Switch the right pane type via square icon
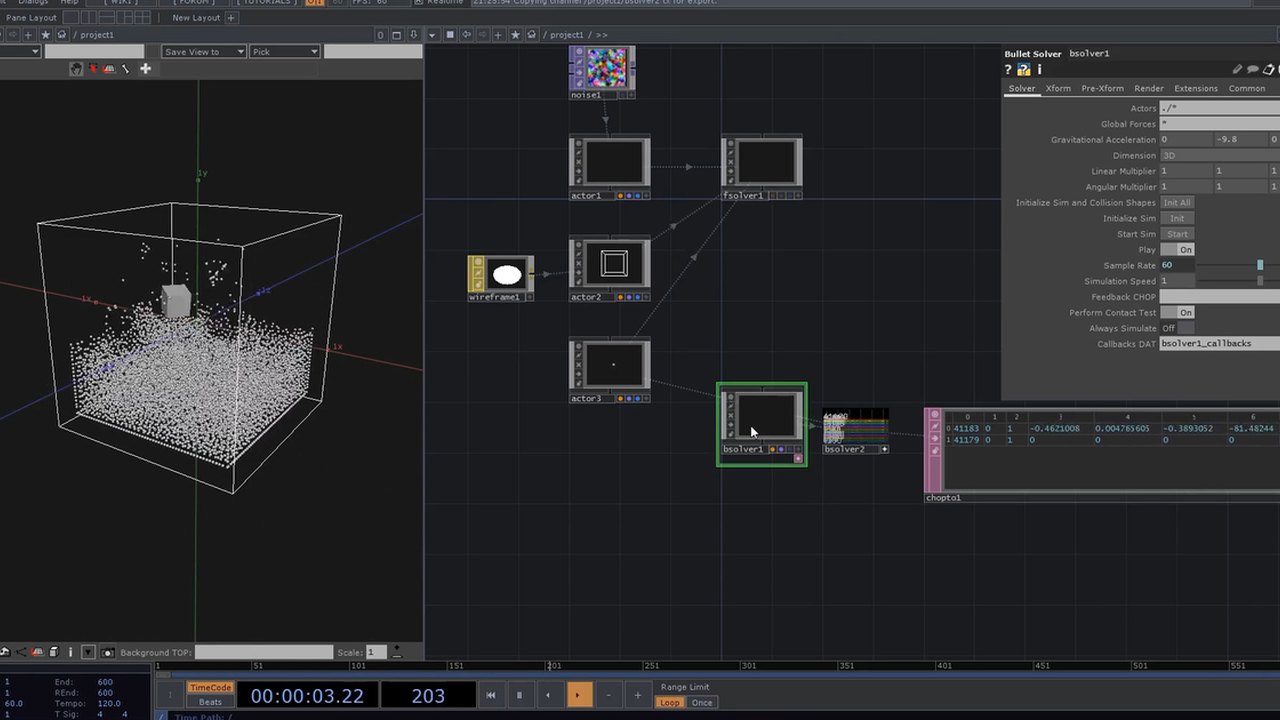This screenshot has width=1280, height=720. coord(450,35)
